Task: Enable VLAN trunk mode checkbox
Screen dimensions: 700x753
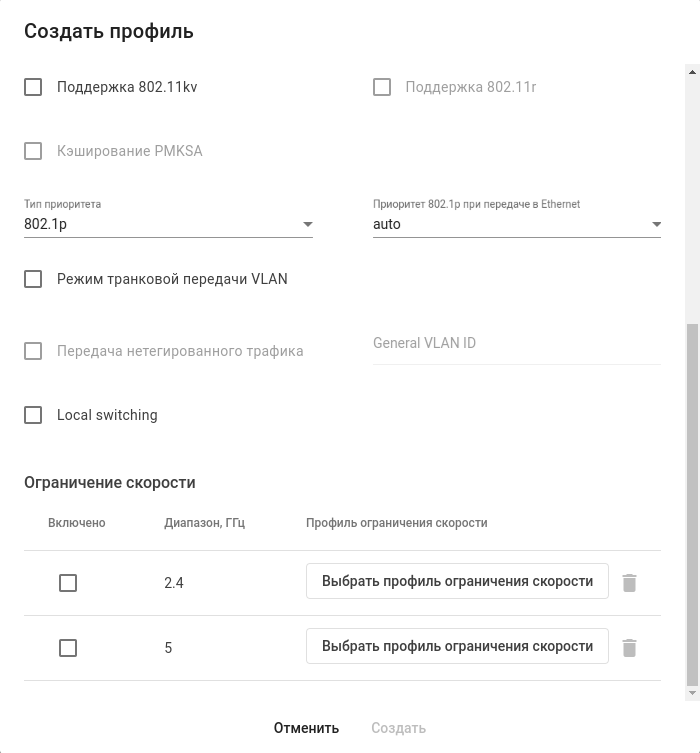Action: point(33,279)
